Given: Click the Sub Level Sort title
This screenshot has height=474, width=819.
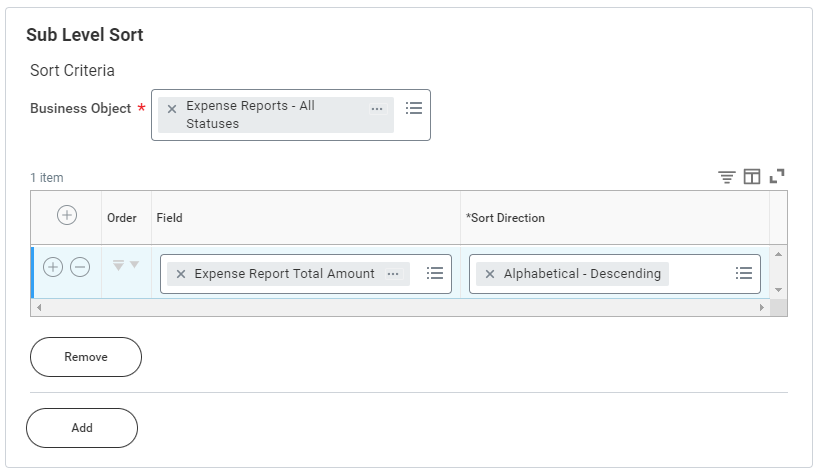Looking at the screenshot, I should (85, 35).
